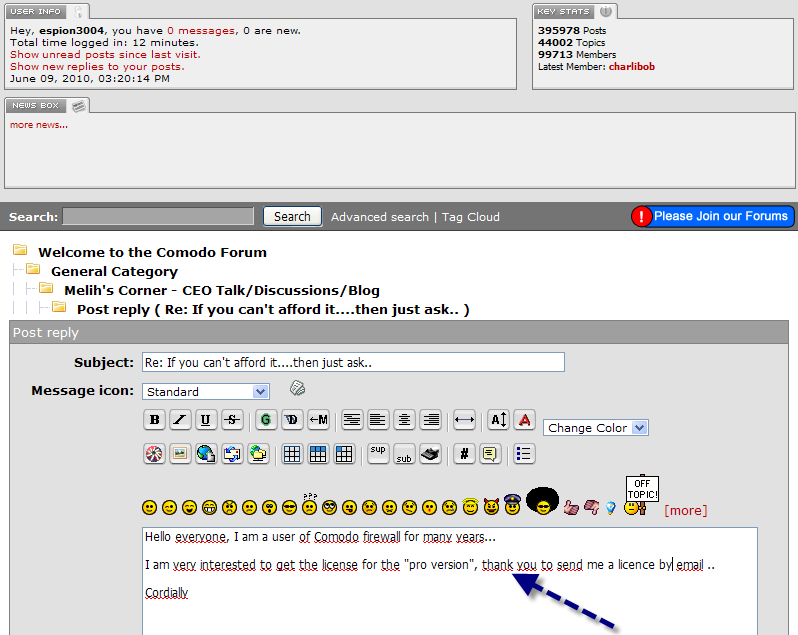Insert horizontal rule button

pyautogui.click(x=464, y=420)
